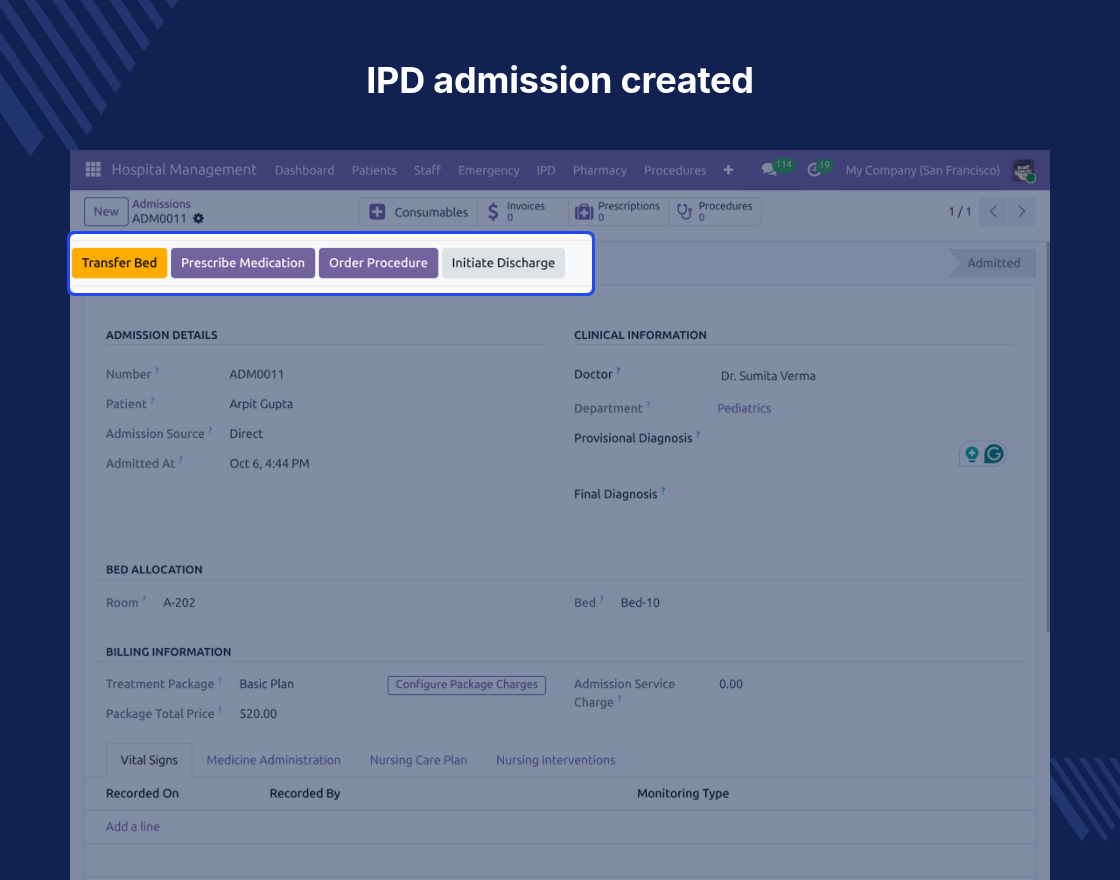
Task: Click the Arpit Gupta patient value
Action: [x=261, y=404]
